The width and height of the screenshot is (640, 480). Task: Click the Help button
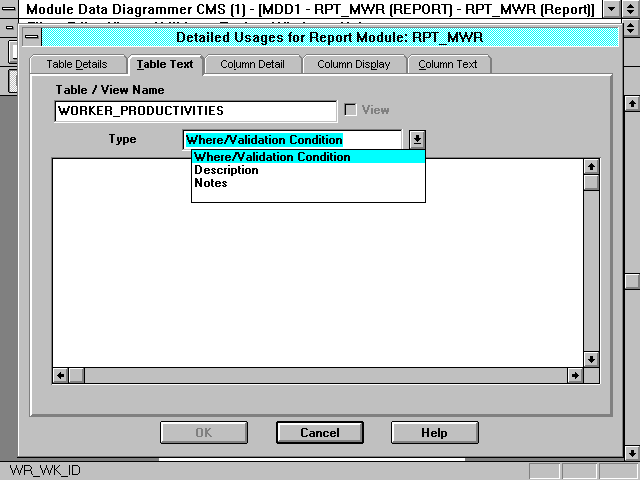pos(434,433)
